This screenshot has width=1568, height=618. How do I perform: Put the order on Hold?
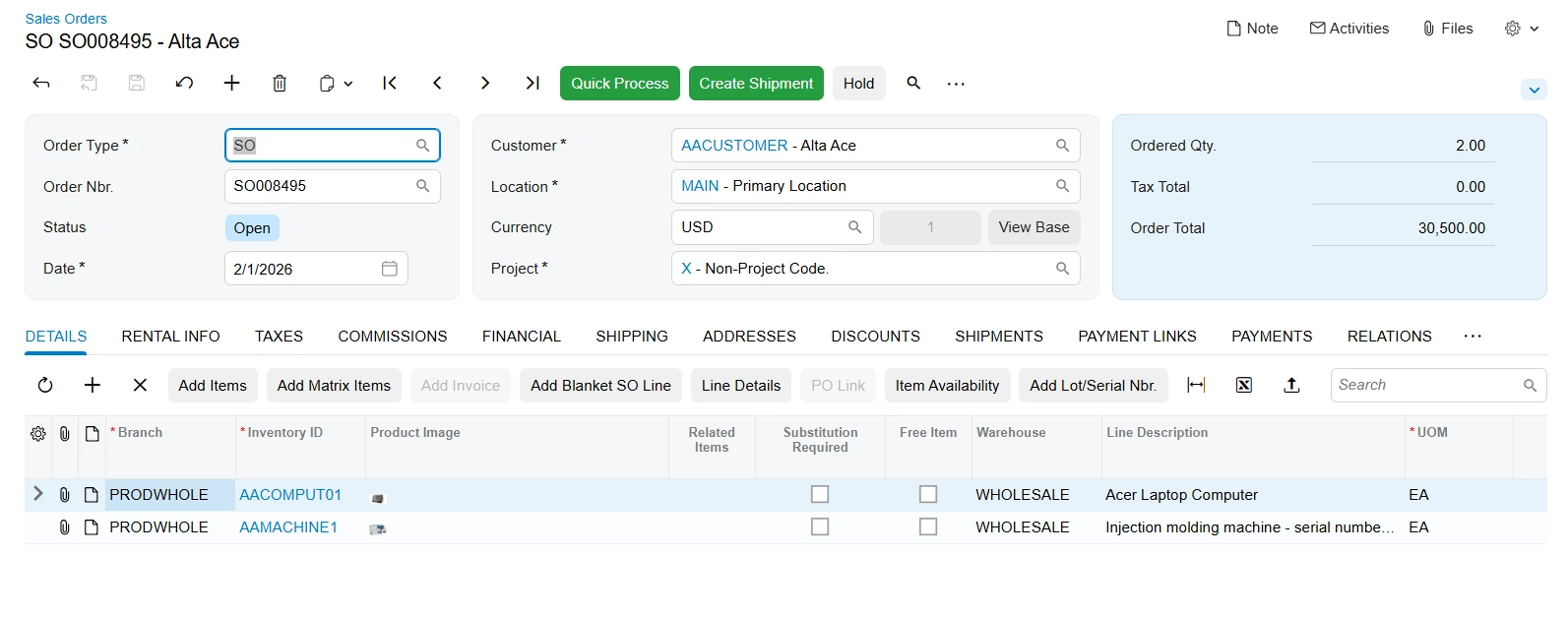click(858, 84)
